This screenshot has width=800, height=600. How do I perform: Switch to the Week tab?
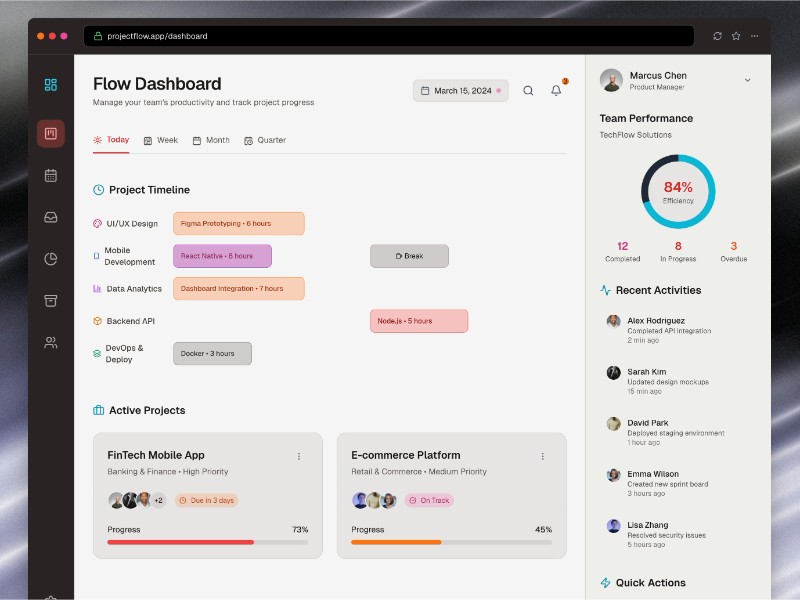(162, 140)
